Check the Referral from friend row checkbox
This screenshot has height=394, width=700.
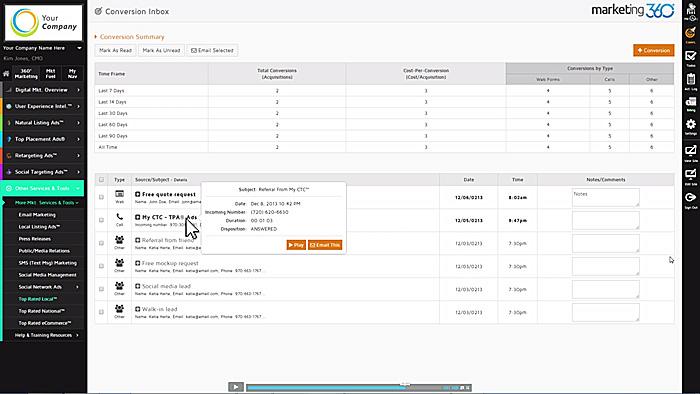click(x=101, y=243)
